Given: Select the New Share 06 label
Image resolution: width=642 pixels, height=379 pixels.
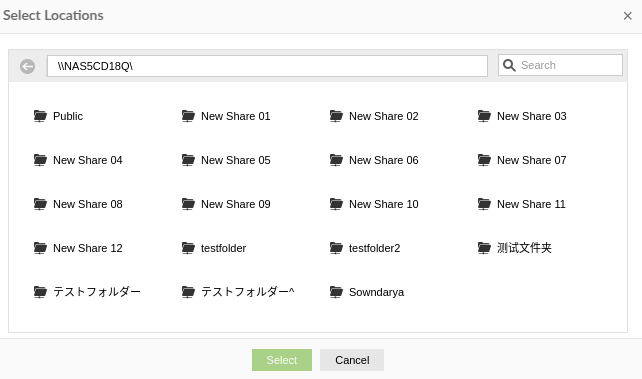Looking at the screenshot, I should (384, 160).
